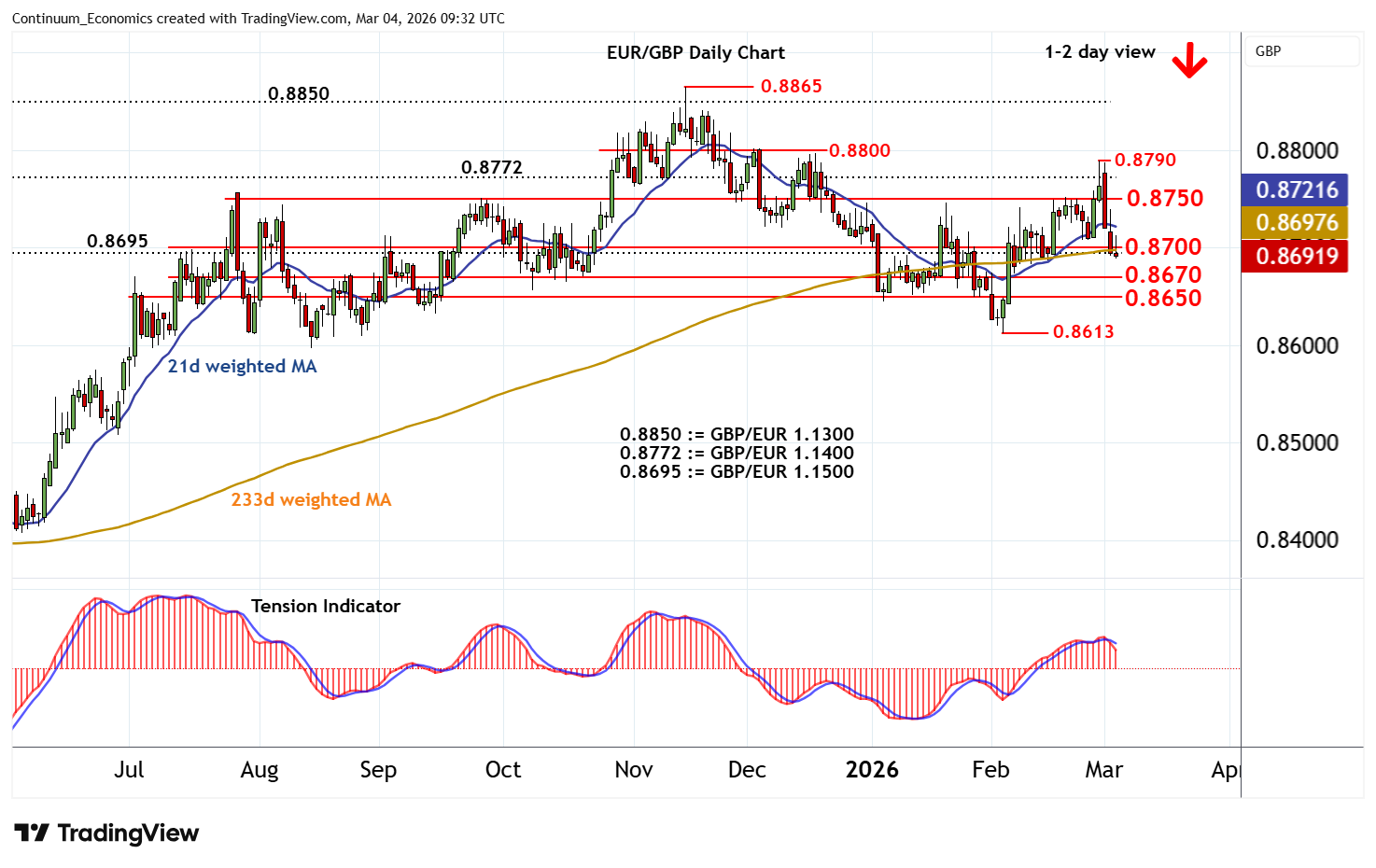Click 0.86000 on the price axis
Screen dimensions: 1376x868
(x=1297, y=346)
